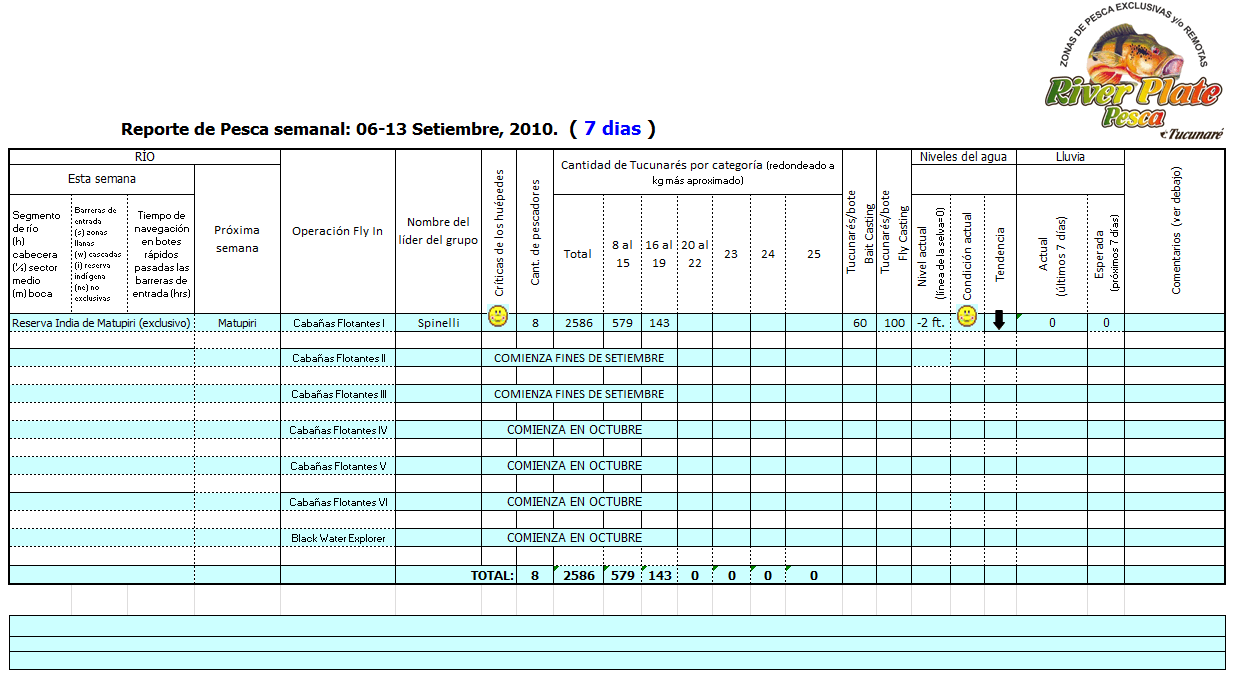The height and width of the screenshot is (678, 1239).
Task: Click the 'Cabañas Flotantes I' cell
Action: [338, 323]
